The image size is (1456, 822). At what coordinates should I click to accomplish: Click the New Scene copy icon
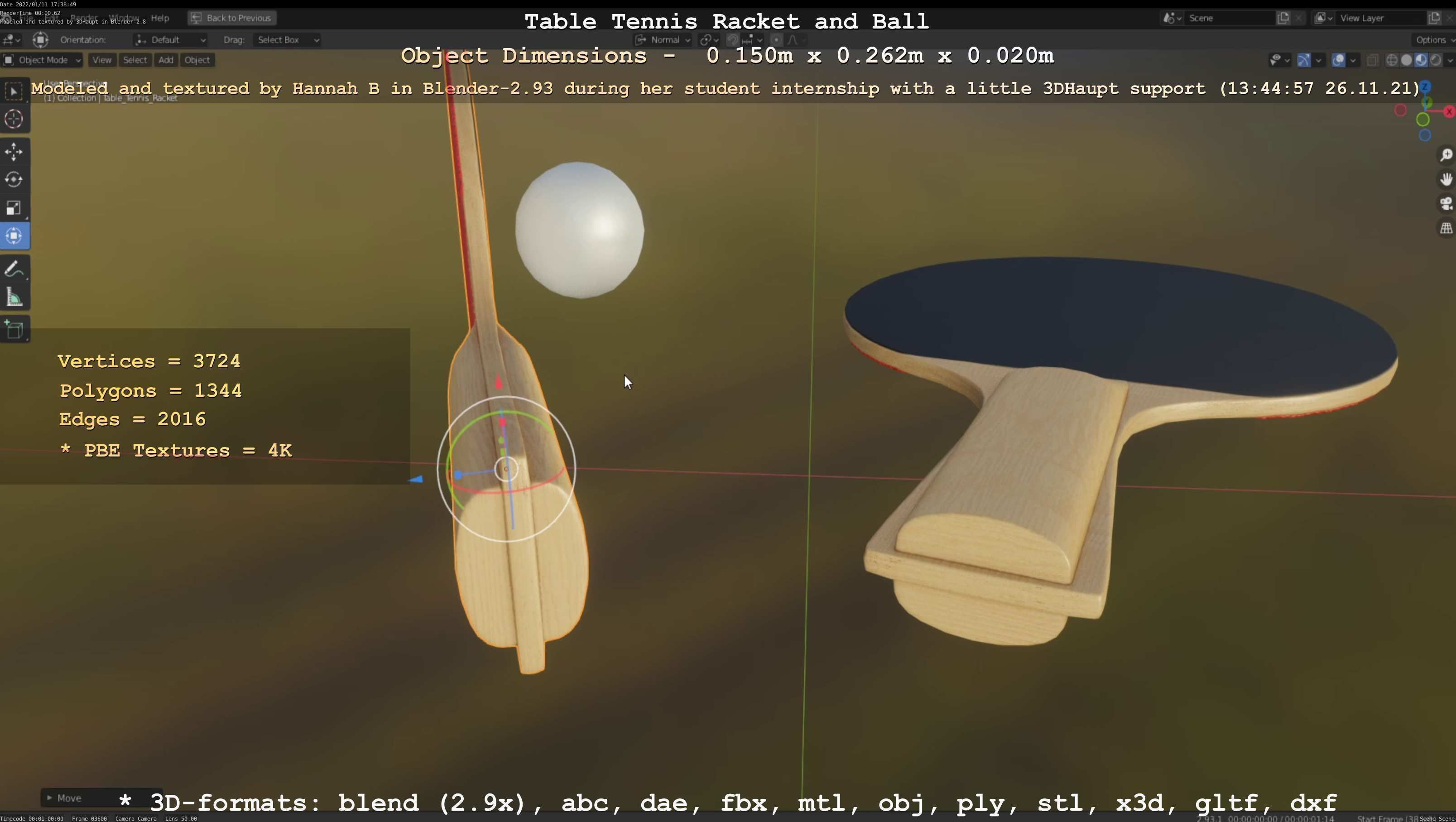tap(1283, 18)
